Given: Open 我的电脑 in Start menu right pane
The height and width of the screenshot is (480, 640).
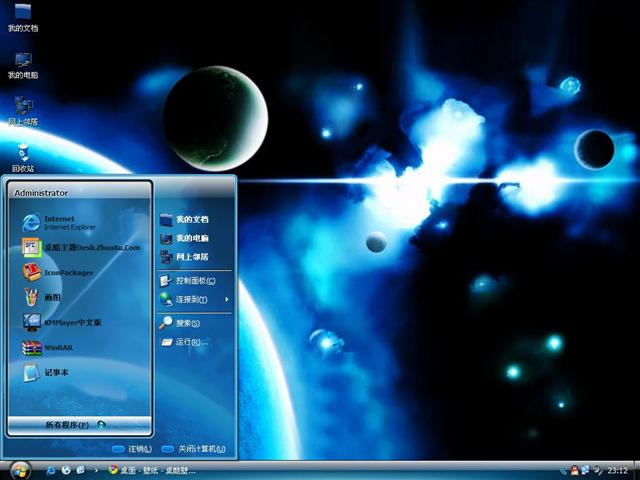Looking at the screenshot, I should tap(194, 238).
